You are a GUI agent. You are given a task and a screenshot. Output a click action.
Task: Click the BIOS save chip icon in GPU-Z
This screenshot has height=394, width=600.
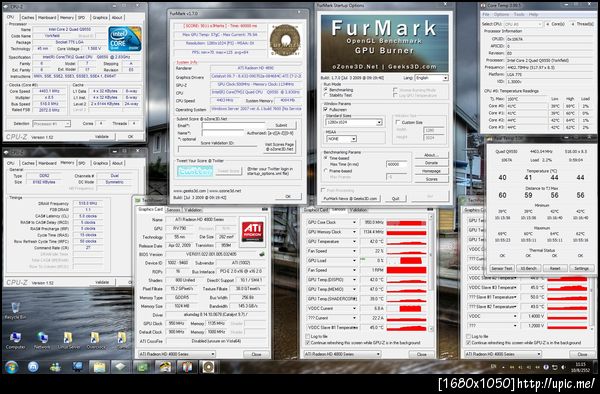pyautogui.click(x=262, y=254)
